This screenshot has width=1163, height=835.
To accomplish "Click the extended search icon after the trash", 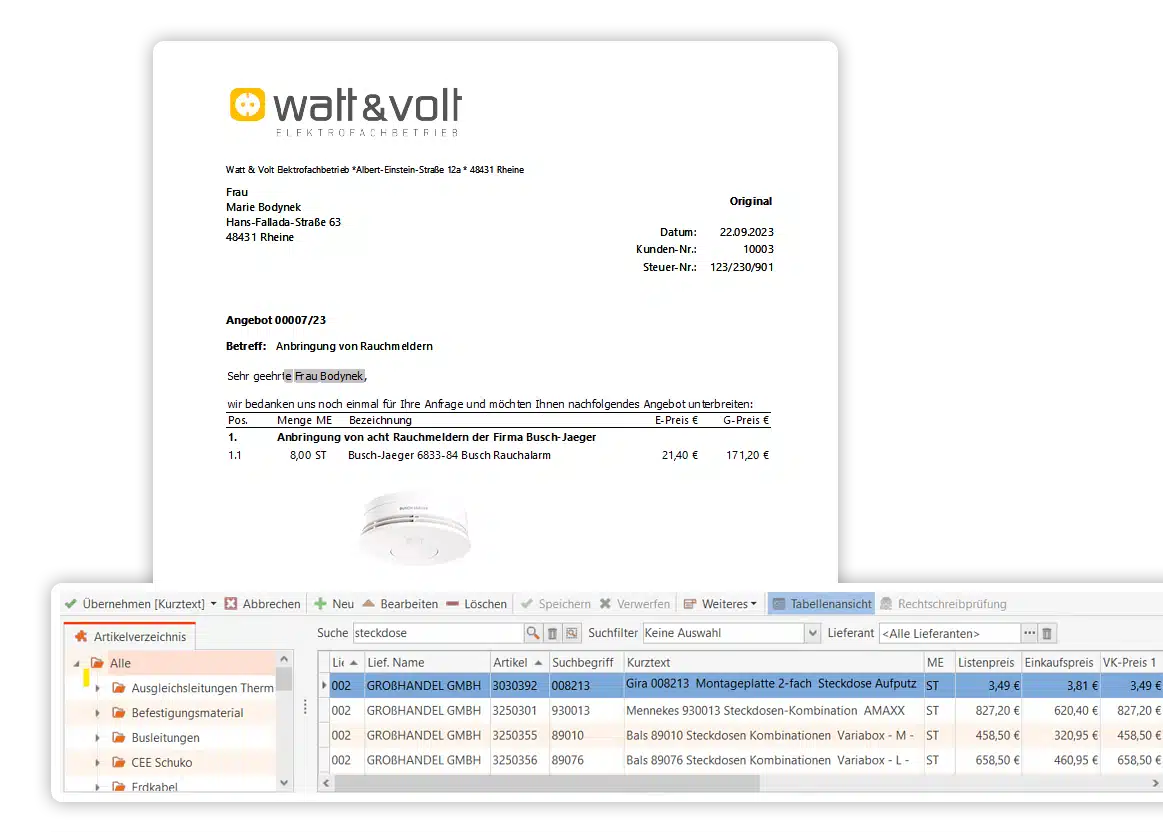I will click(571, 633).
